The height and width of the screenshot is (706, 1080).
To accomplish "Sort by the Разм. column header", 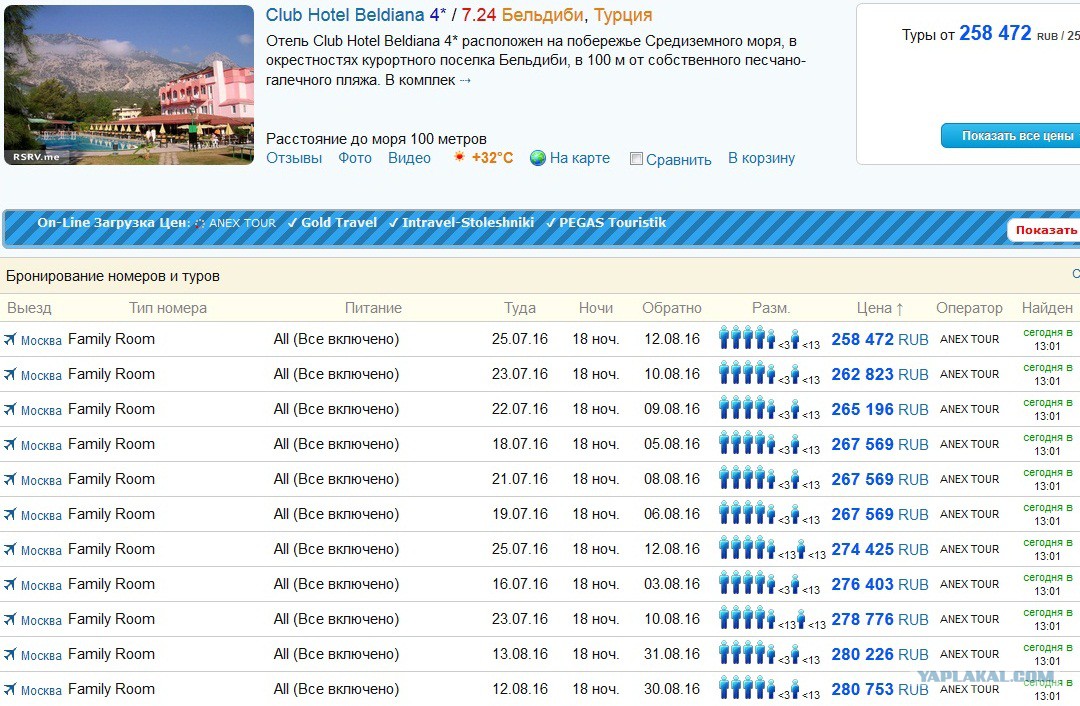I will (x=771, y=308).
